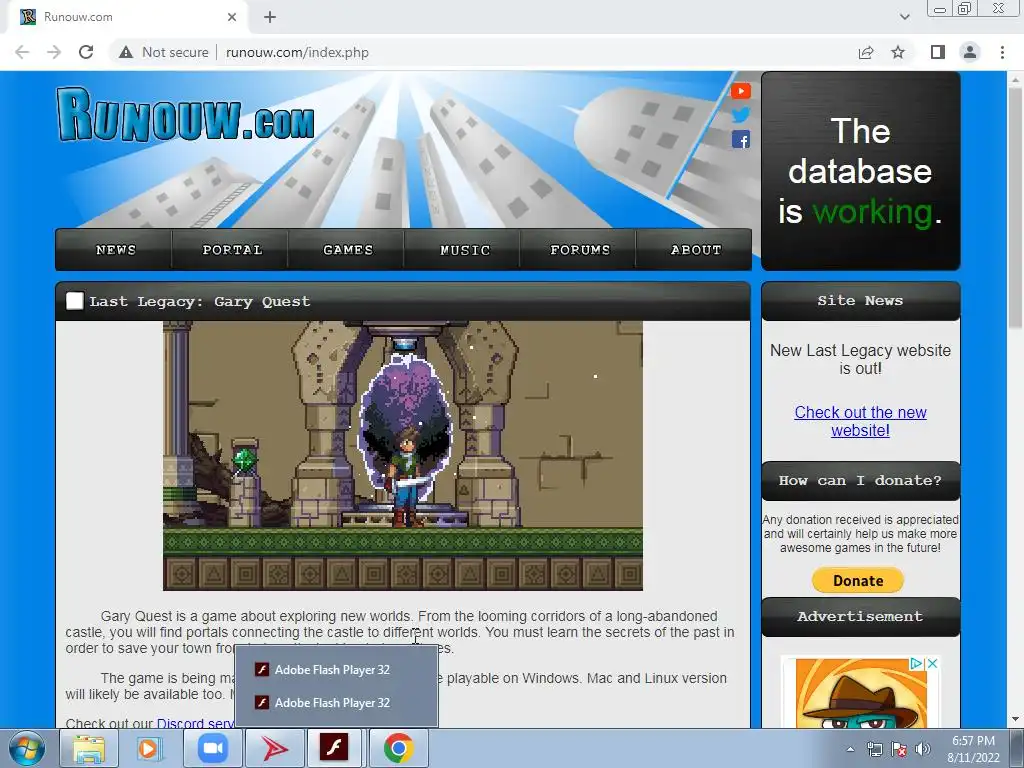Viewport: 1024px width, 768px height.
Task: Open the FORUMS navigation tab
Action: click(580, 249)
